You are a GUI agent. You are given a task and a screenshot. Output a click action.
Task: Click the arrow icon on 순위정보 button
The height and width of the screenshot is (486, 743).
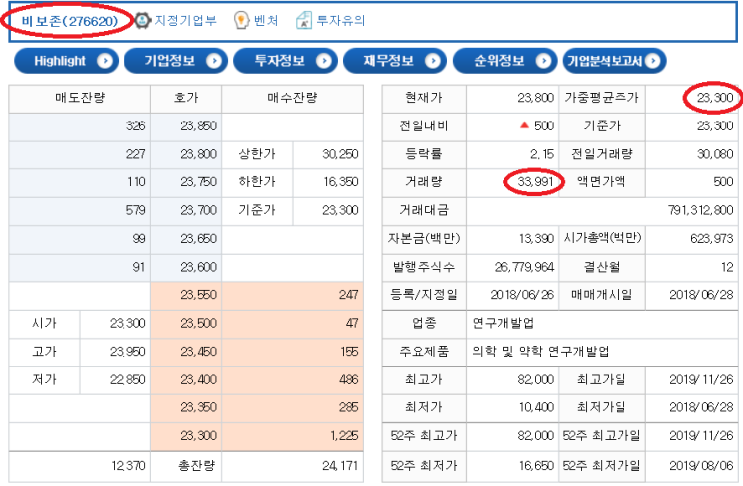pyautogui.click(x=543, y=61)
